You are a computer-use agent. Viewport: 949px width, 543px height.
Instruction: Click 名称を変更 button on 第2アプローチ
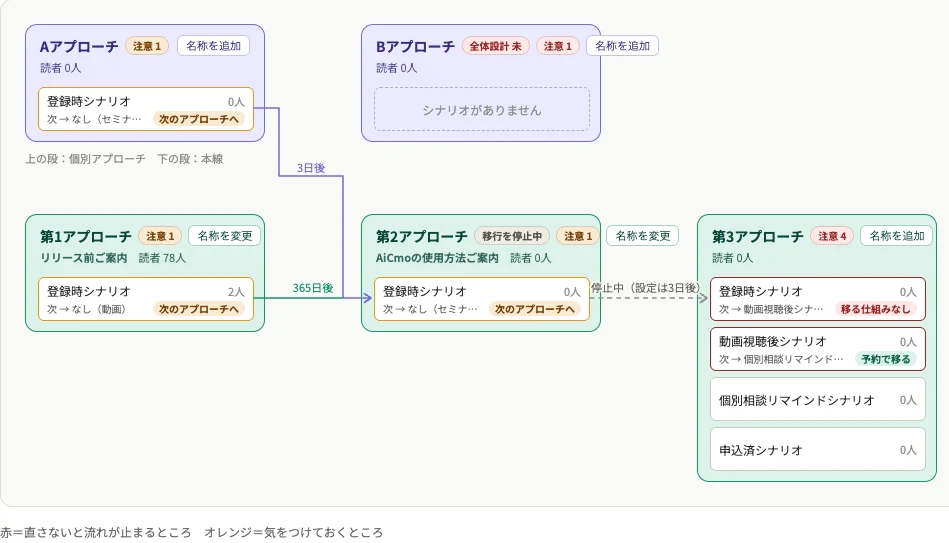tap(643, 236)
